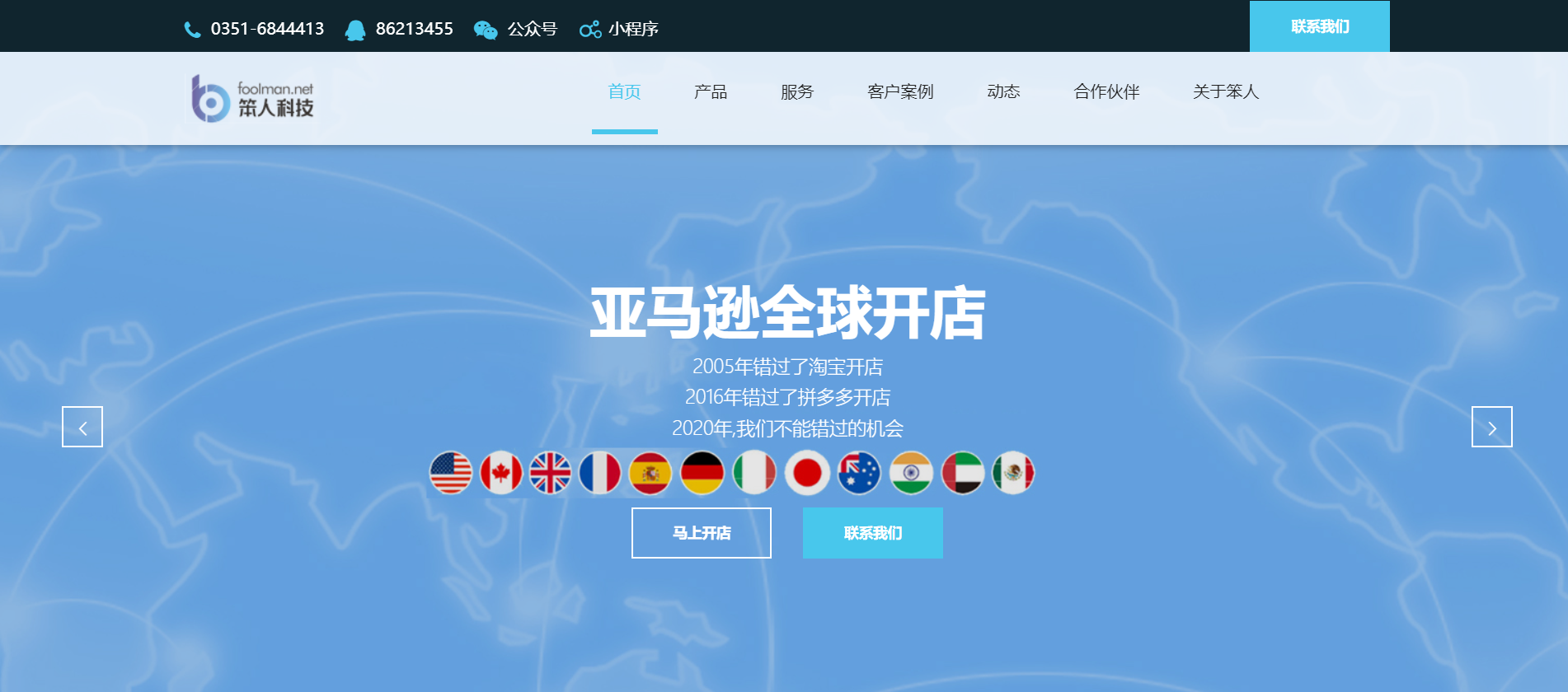1568x692 pixels.
Task: Open the 首页 nav tab
Action: pyautogui.click(x=624, y=91)
